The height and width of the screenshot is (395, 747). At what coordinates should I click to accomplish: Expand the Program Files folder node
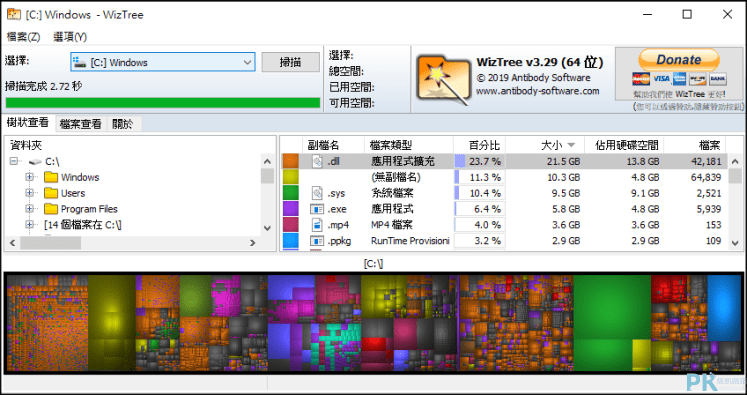tap(30, 209)
